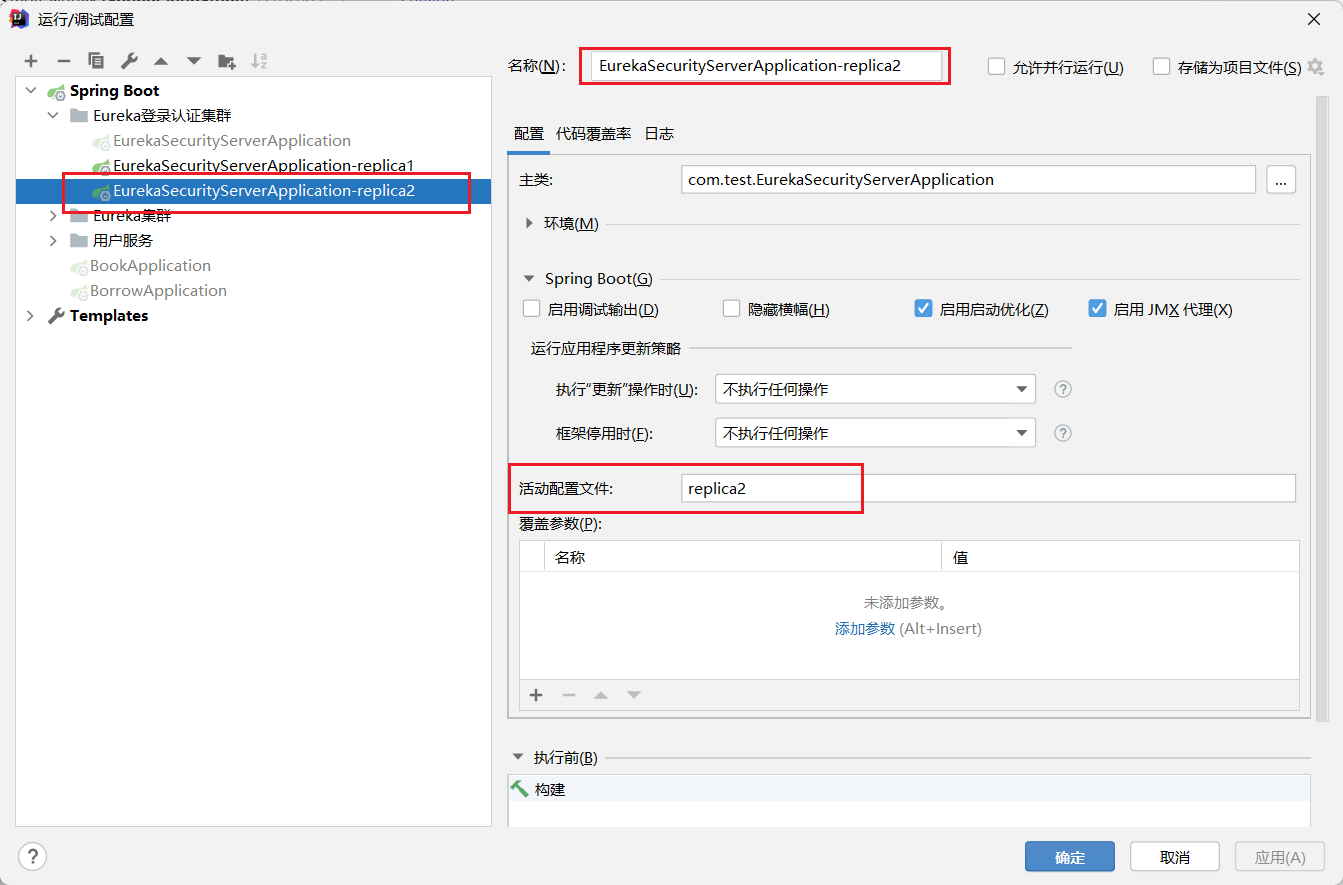Browse main class with ellipsis button
This screenshot has height=885, width=1343.
pyautogui.click(x=1281, y=180)
